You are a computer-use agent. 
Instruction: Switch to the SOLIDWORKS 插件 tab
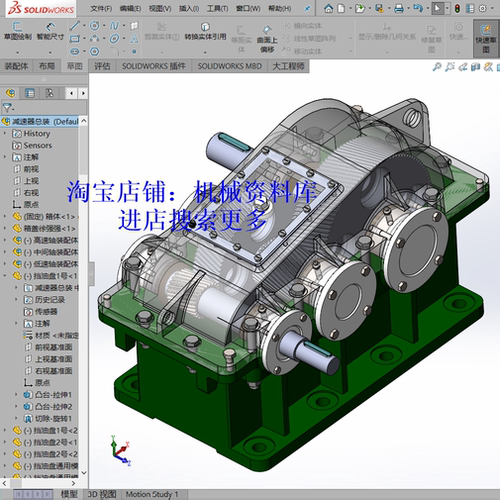click(154, 66)
